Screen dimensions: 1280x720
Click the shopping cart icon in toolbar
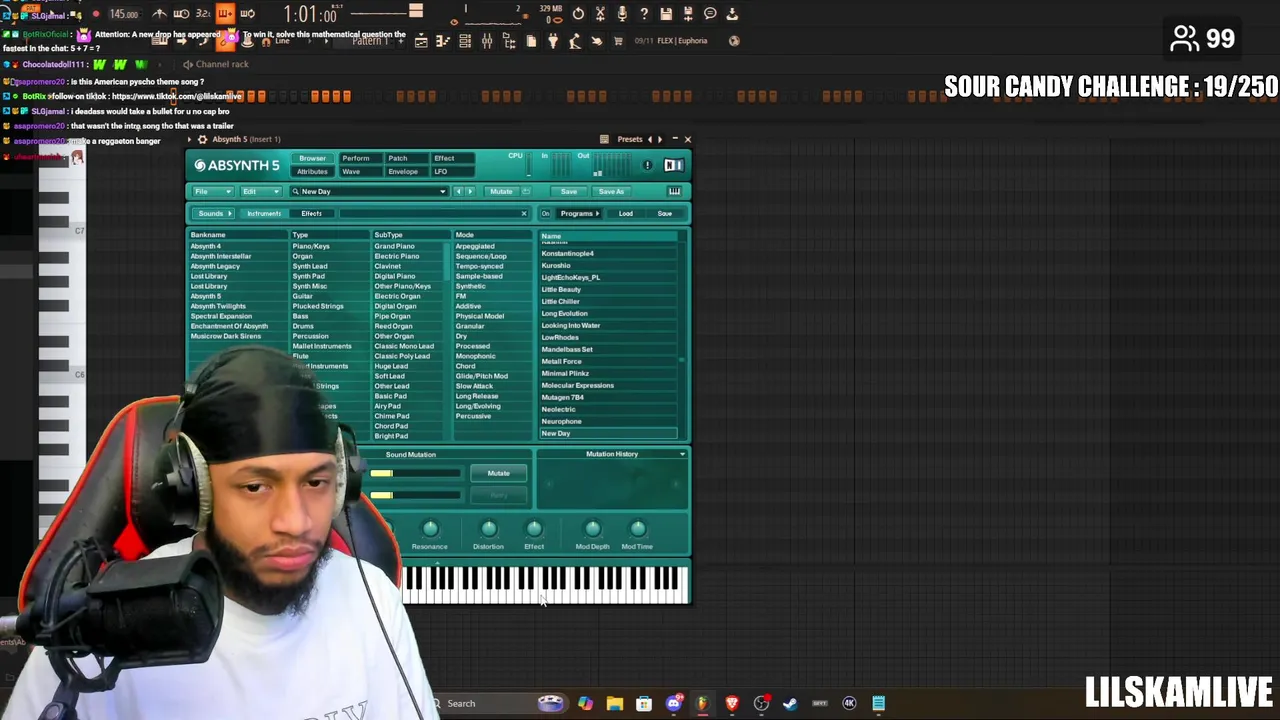(618, 41)
